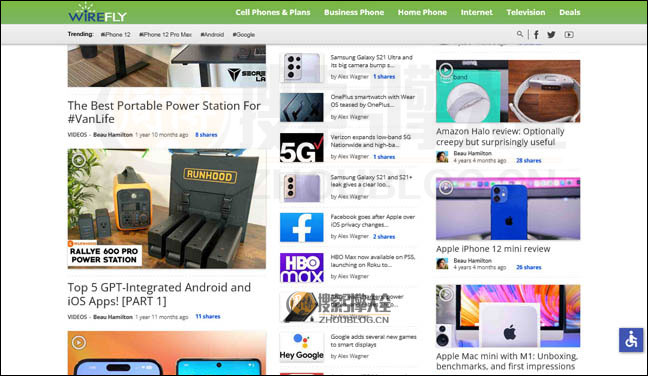Open the accessibility wheelchair widget
This screenshot has height=376, width=648.
631,340
